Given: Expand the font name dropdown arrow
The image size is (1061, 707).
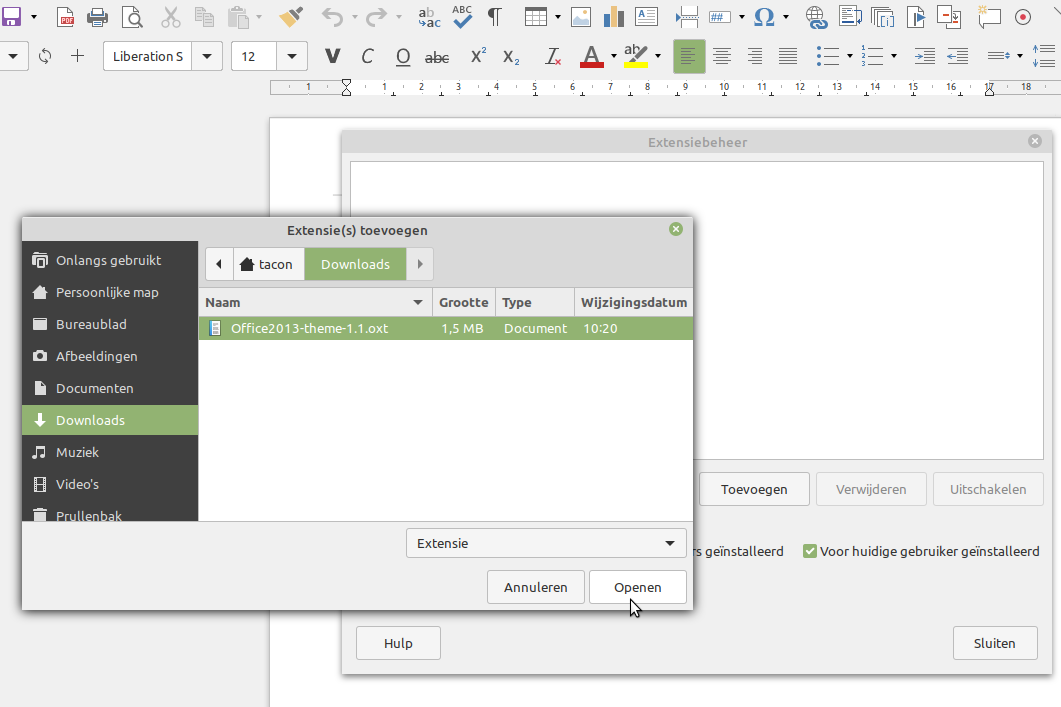Looking at the screenshot, I should point(206,56).
